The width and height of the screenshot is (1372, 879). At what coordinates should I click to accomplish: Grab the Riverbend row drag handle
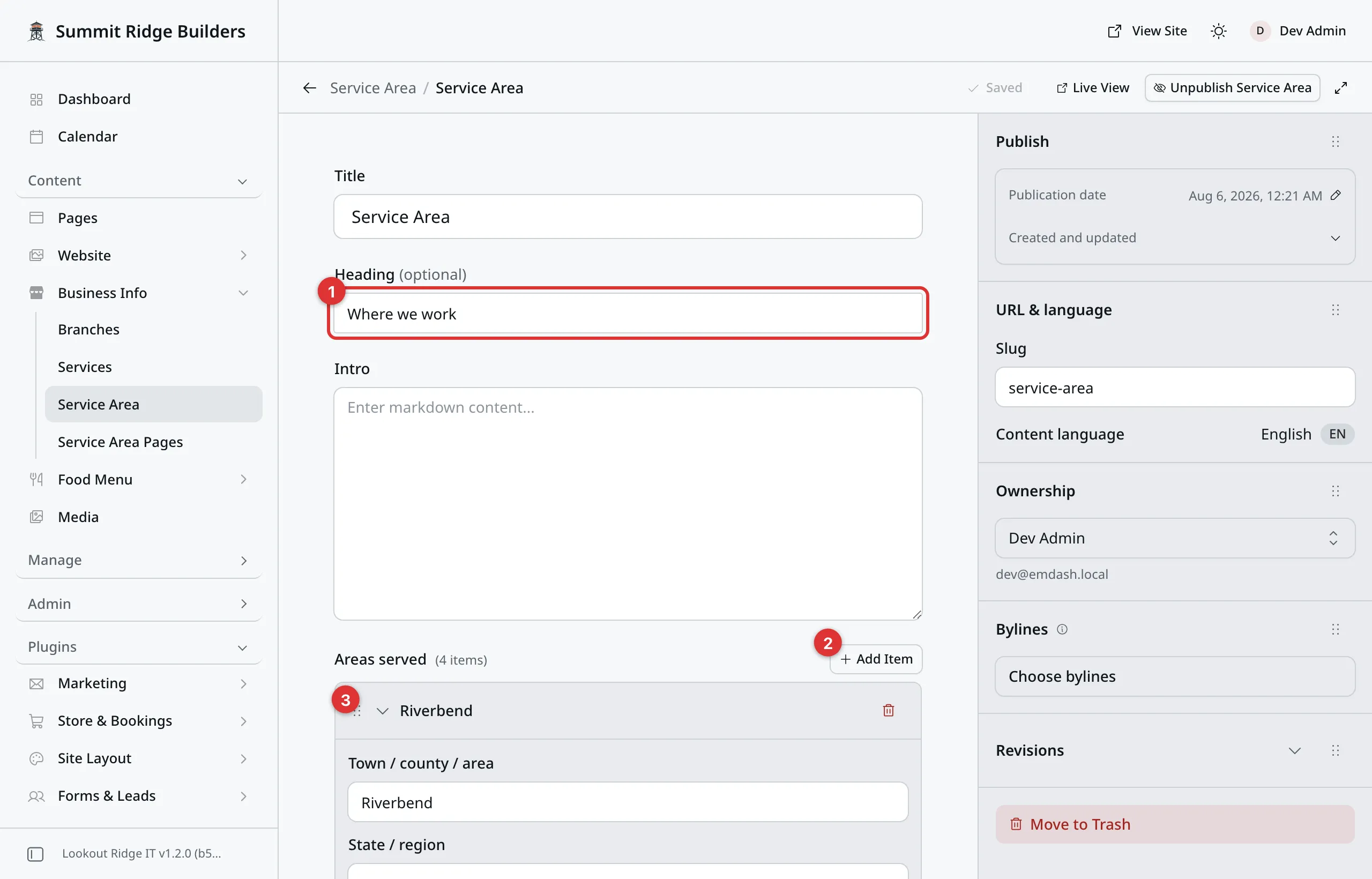click(357, 711)
